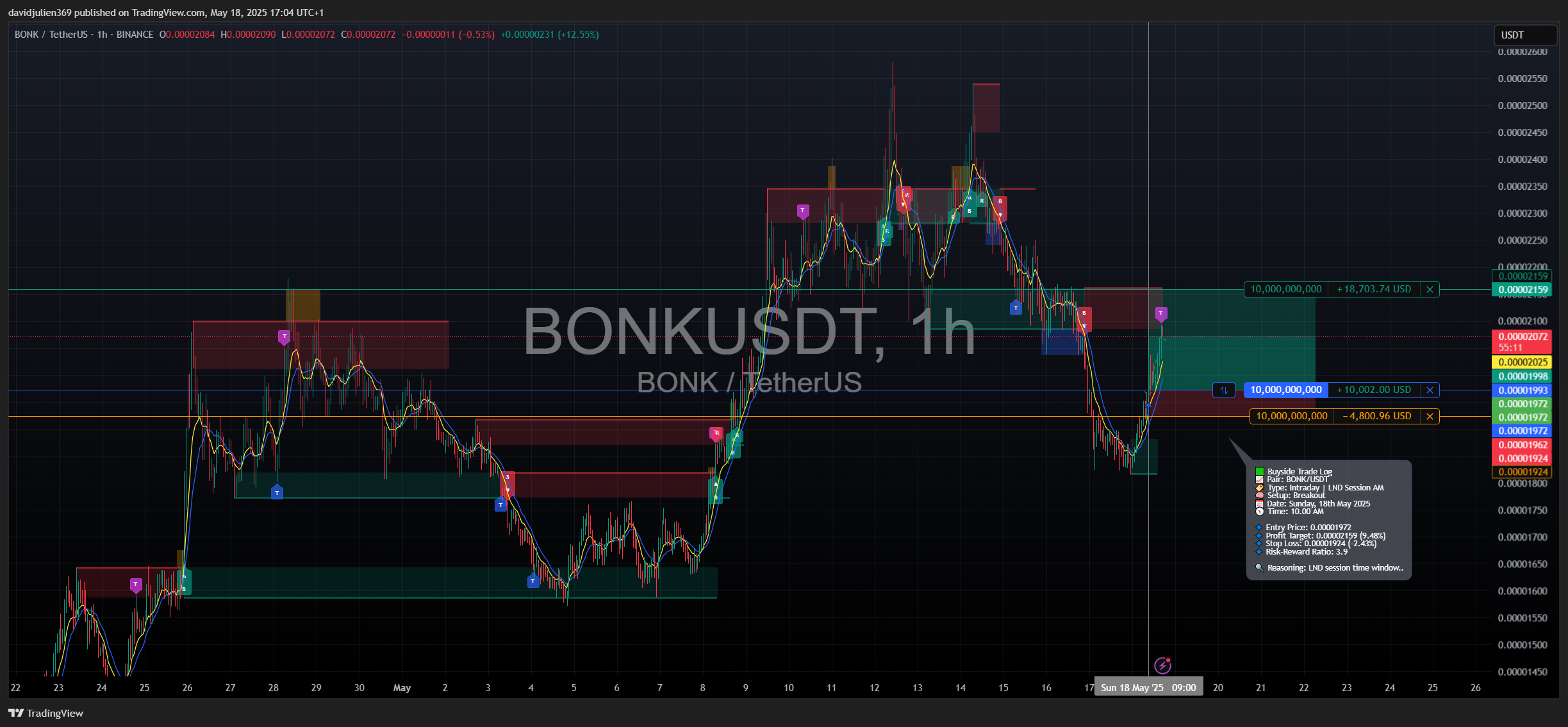
Task: Click the diamond bullet beside Entry Price
Action: point(1259,528)
